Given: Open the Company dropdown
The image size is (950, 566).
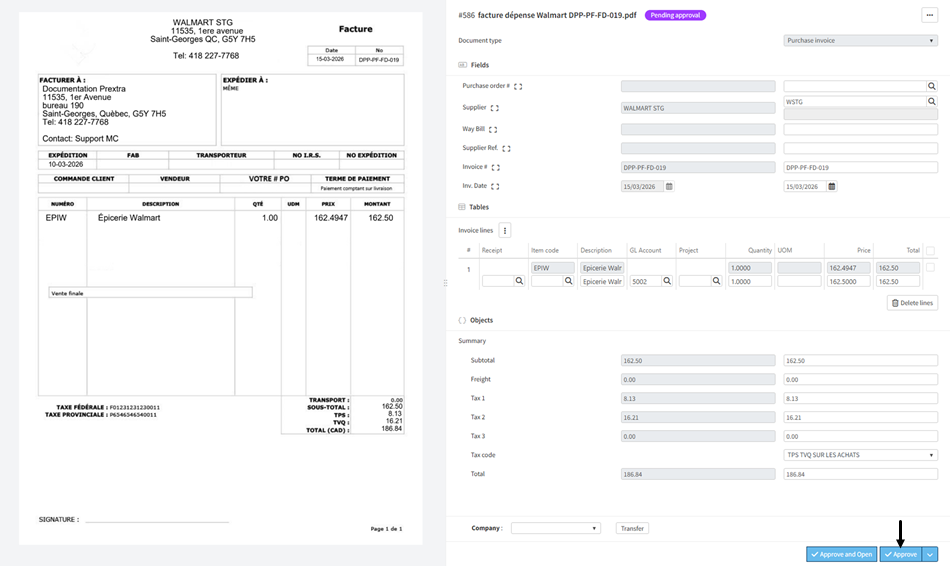Looking at the screenshot, I should [556, 528].
